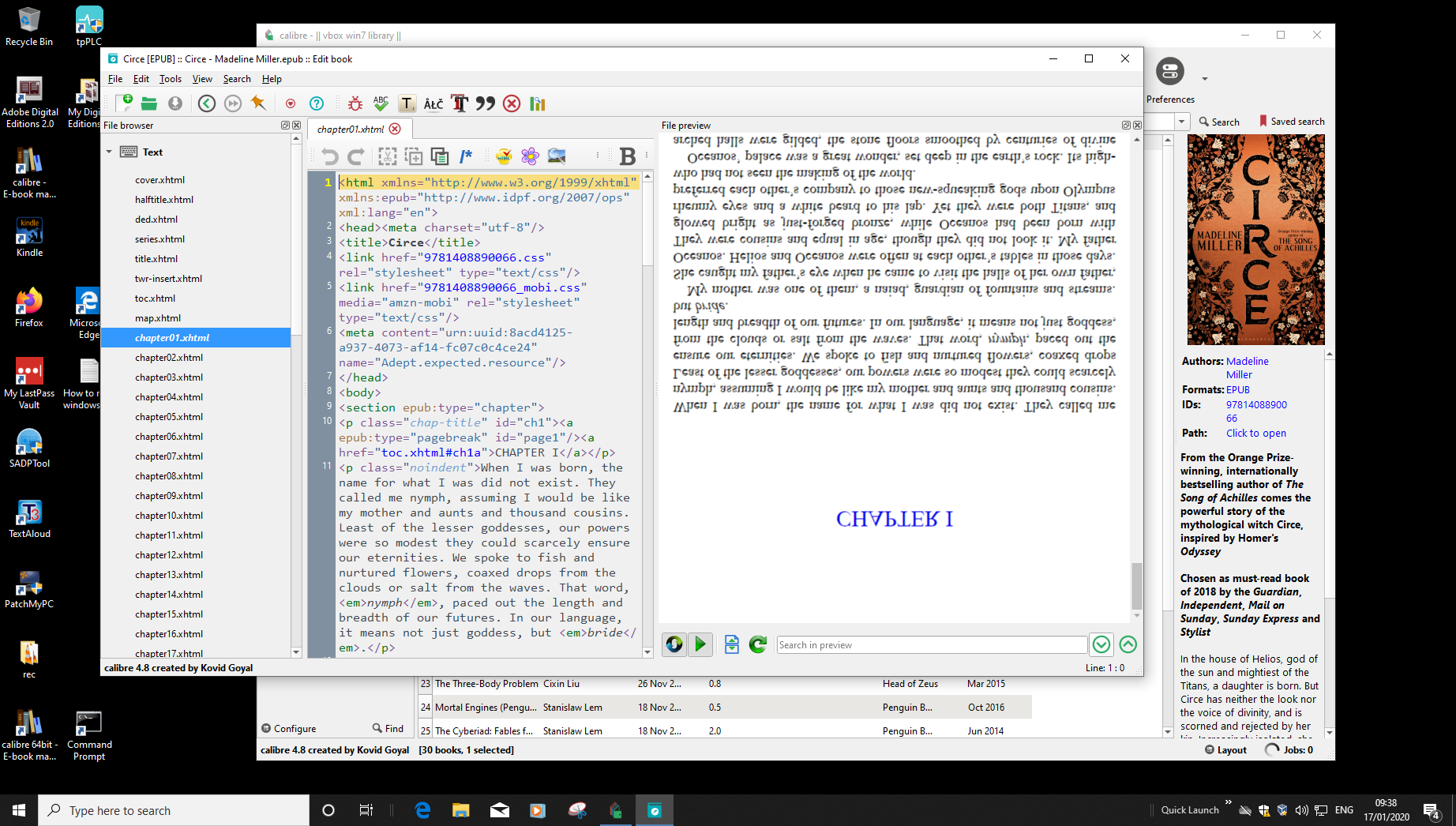The width and height of the screenshot is (1456, 826).
Task: Click Saved search button in calibre window
Action: point(1292,122)
